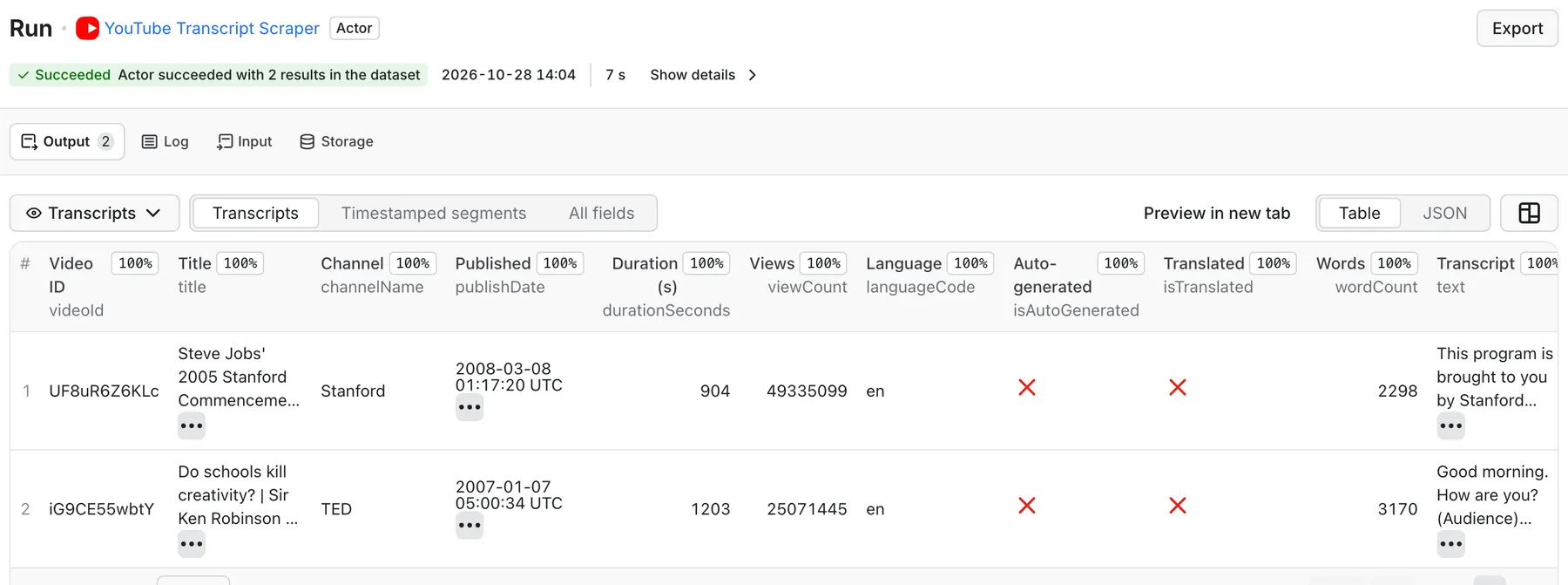Select the Transcripts view tab

pos(255,213)
